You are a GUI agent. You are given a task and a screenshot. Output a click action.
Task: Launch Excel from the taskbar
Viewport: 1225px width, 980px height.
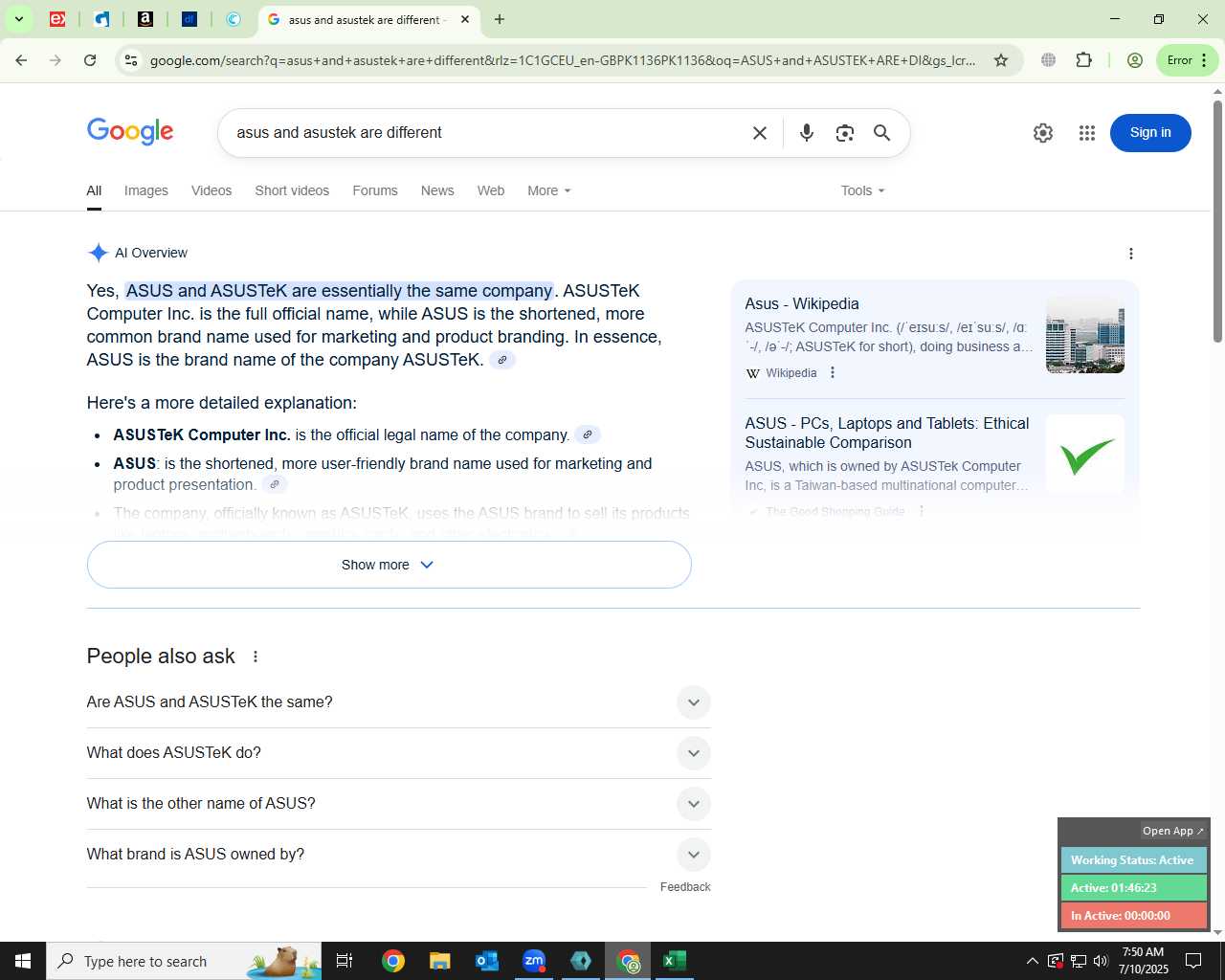[674, 961]
